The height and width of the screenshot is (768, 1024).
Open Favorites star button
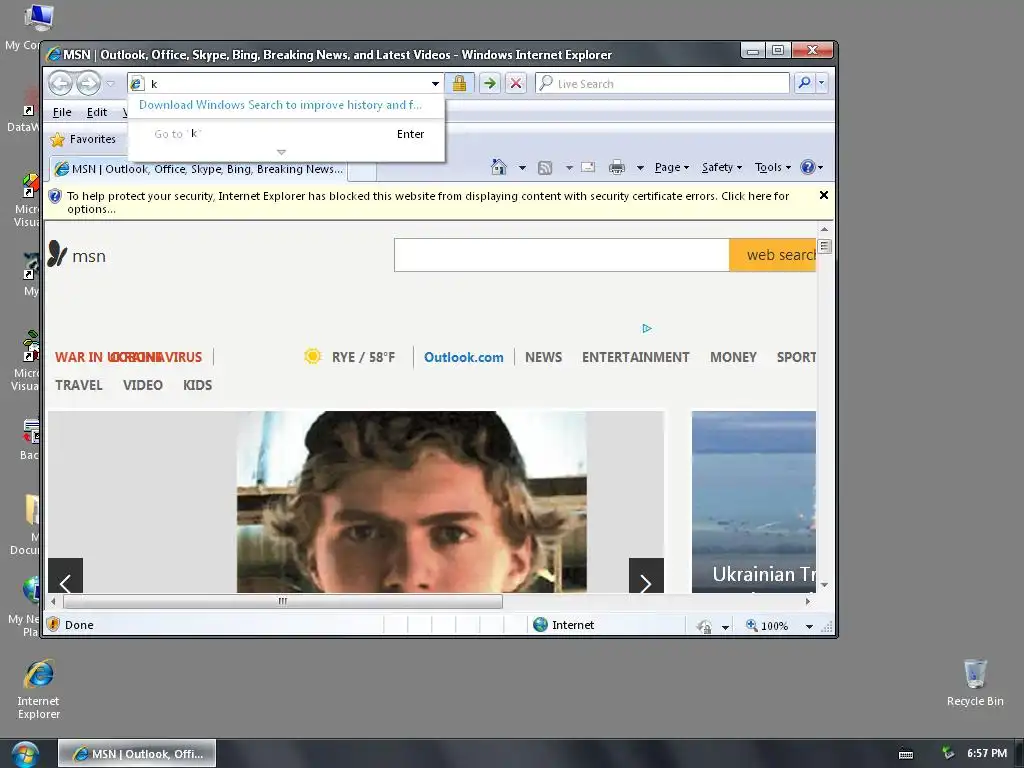[x=83, y=139]
